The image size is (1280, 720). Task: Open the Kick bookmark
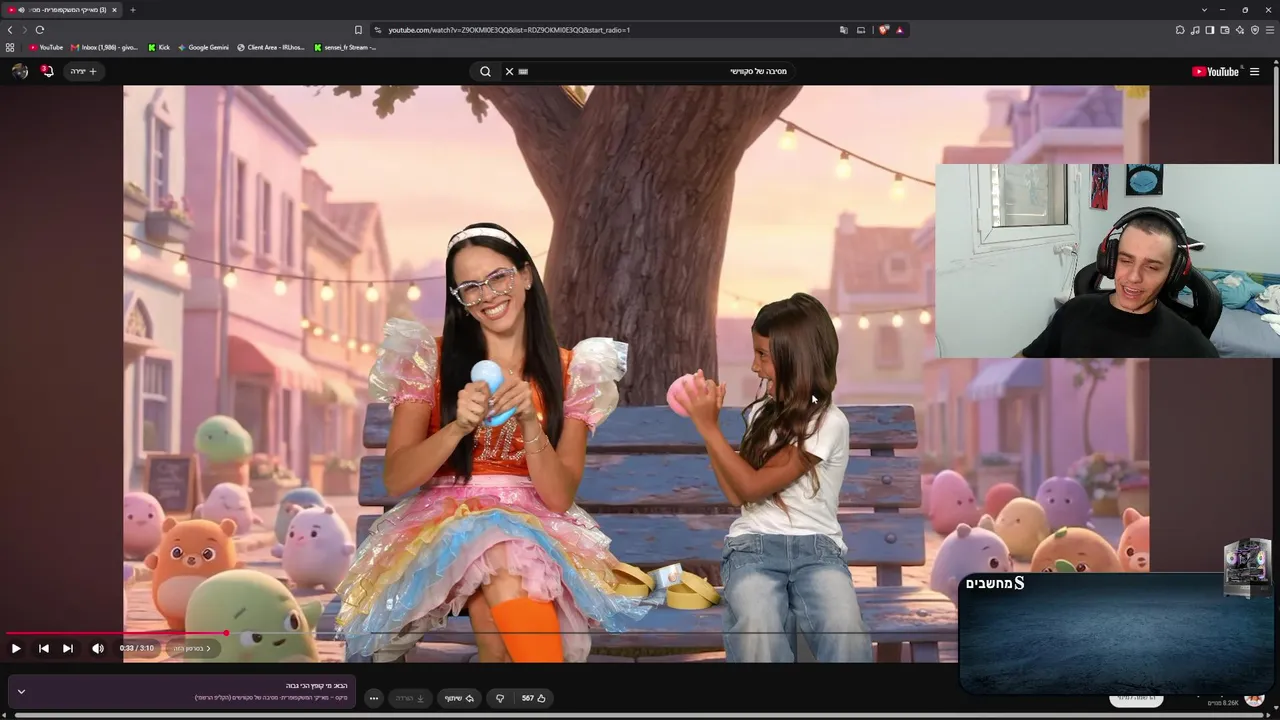pyautogui.click(x=159, y=47)
